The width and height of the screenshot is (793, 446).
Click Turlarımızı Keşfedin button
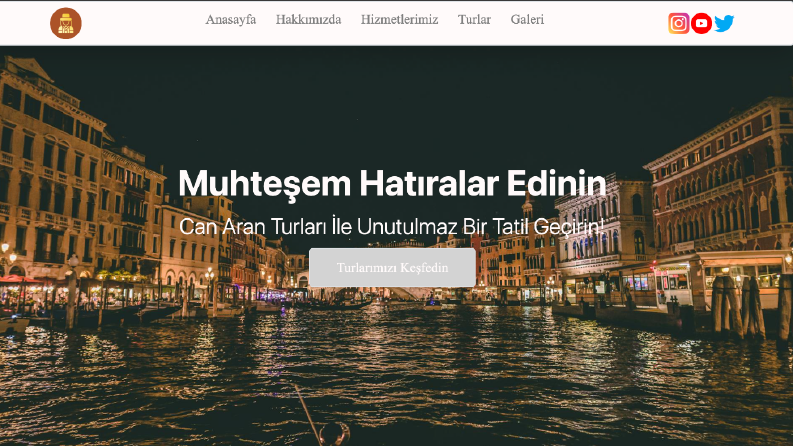392,267
